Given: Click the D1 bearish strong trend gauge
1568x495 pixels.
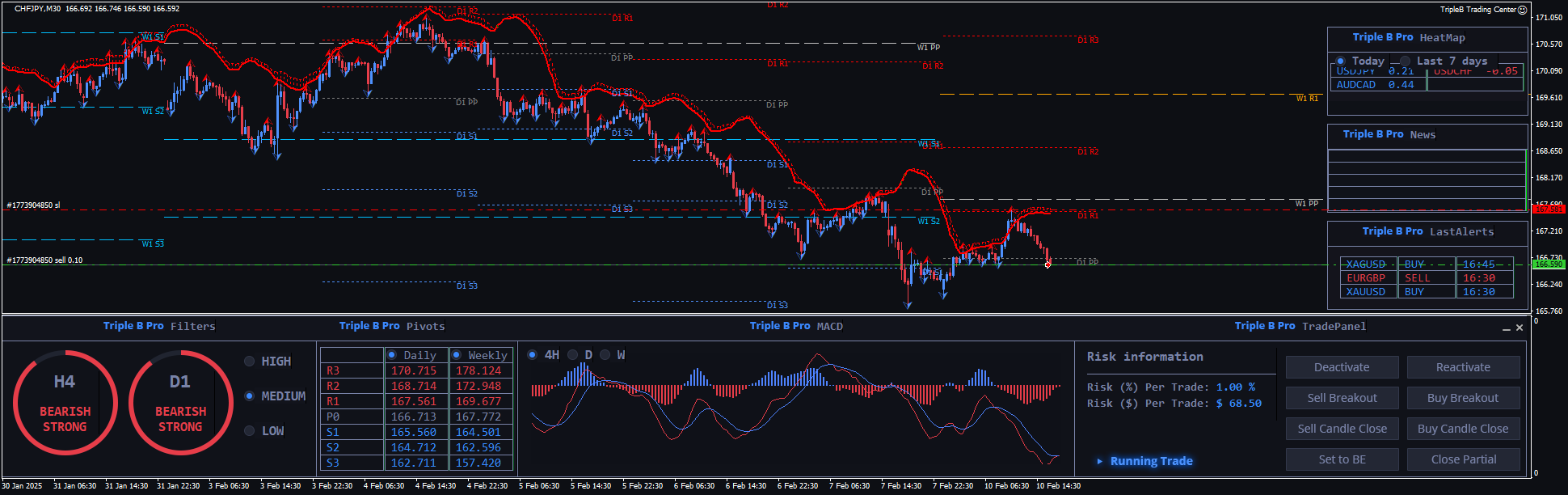Looking at the screenshot, I should (x=180, y=402).
